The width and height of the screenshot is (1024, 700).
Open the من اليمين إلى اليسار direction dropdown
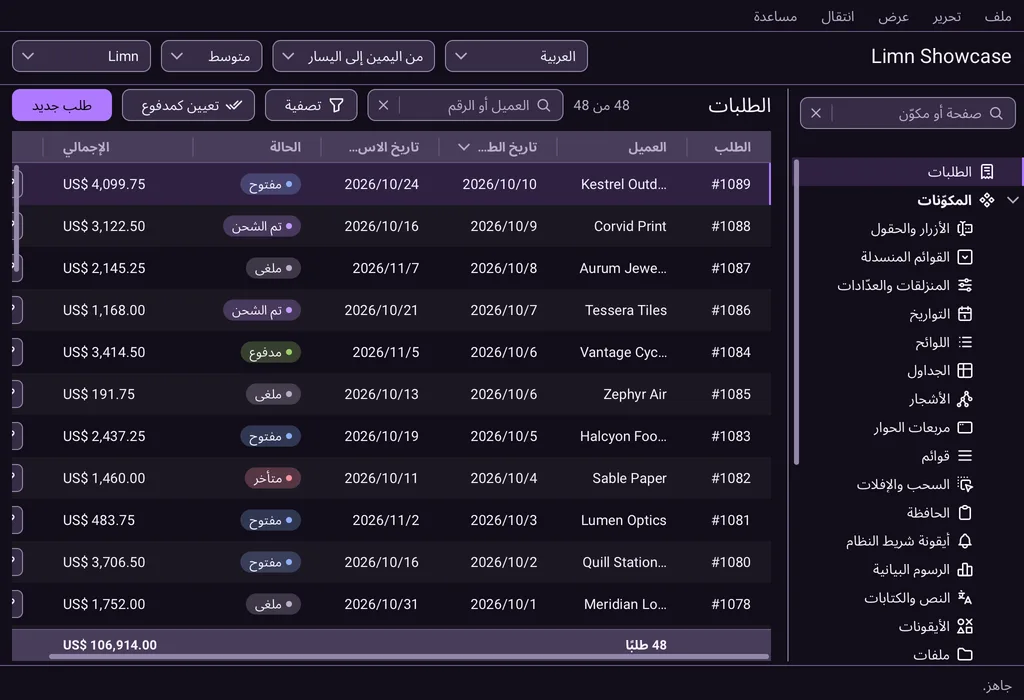(x=353, y=56)
